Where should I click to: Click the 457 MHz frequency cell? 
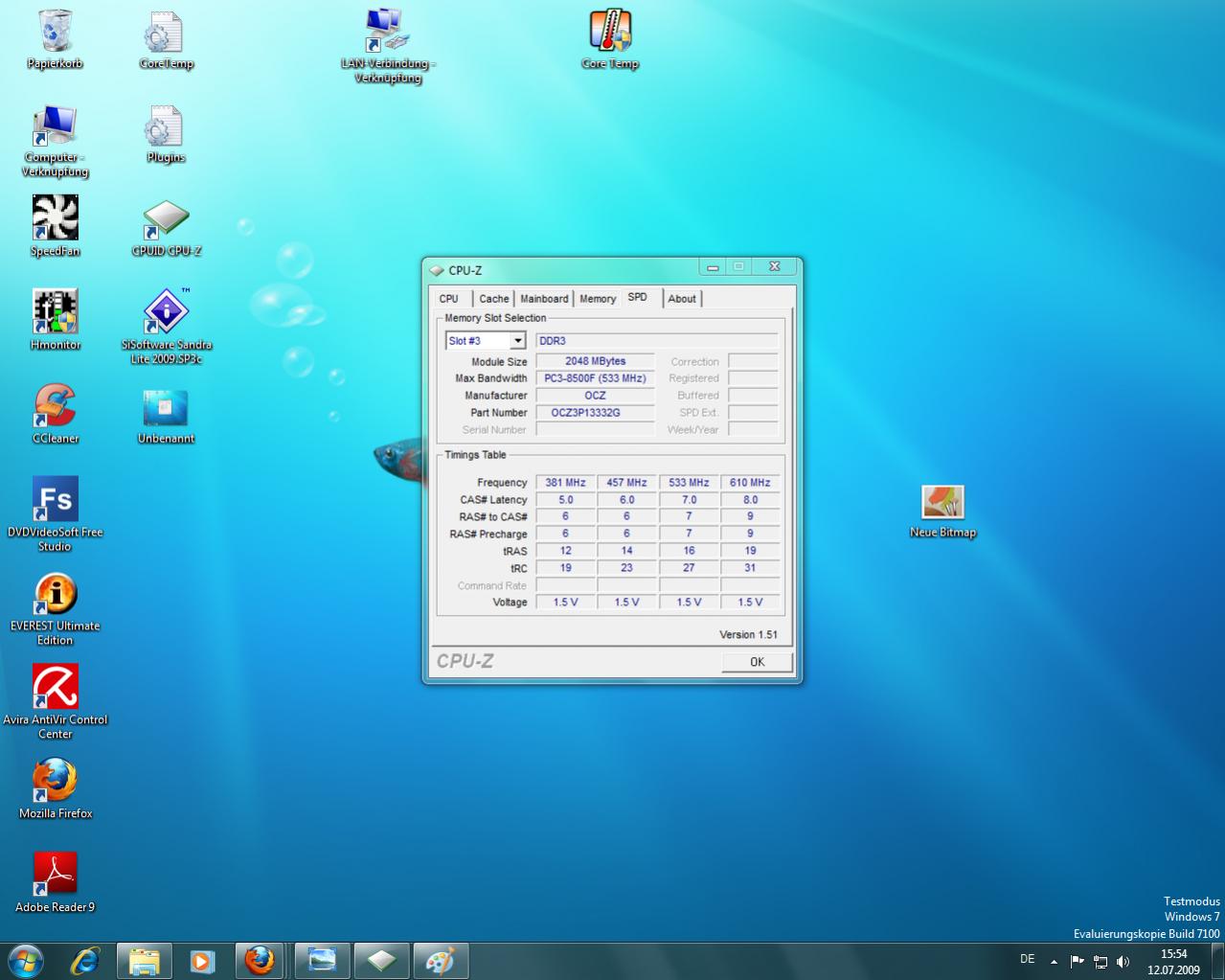(626, 483)
